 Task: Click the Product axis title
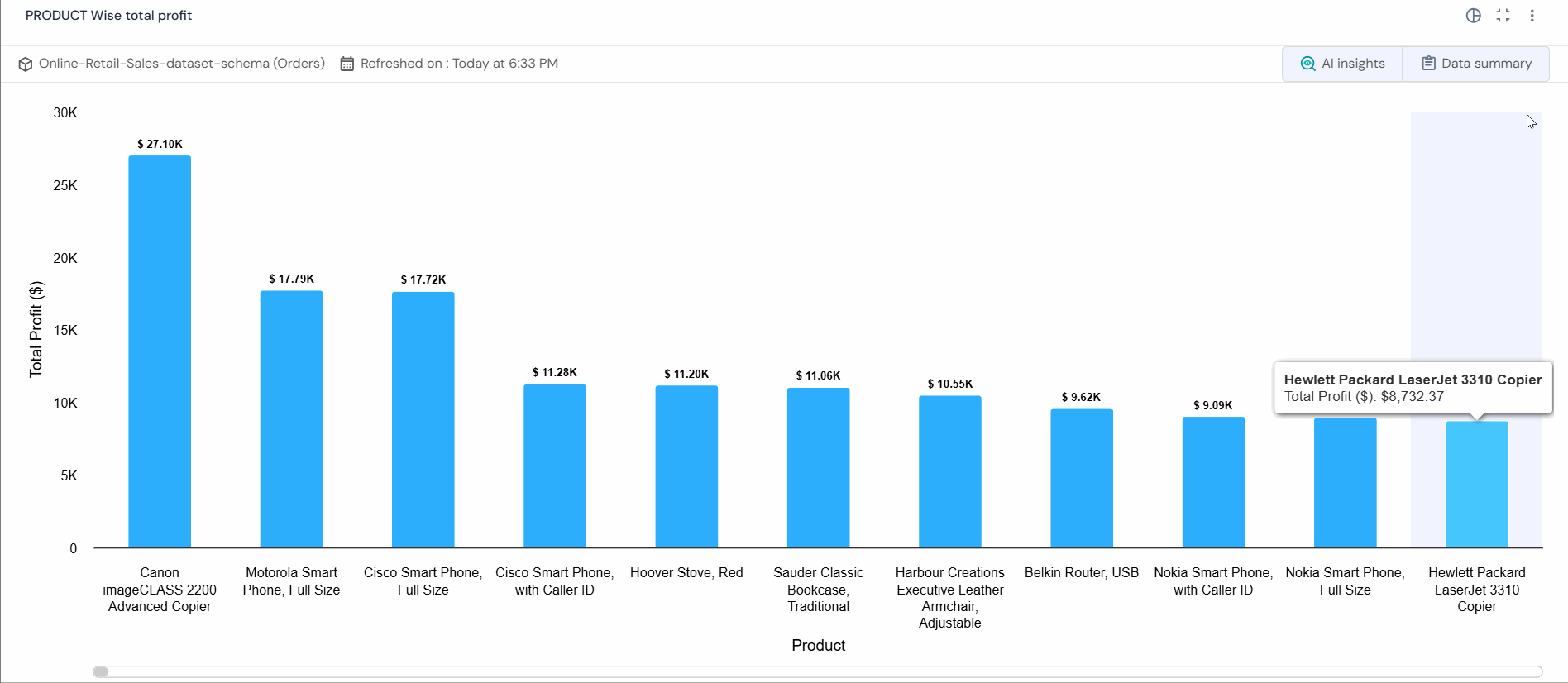[818, 646]
